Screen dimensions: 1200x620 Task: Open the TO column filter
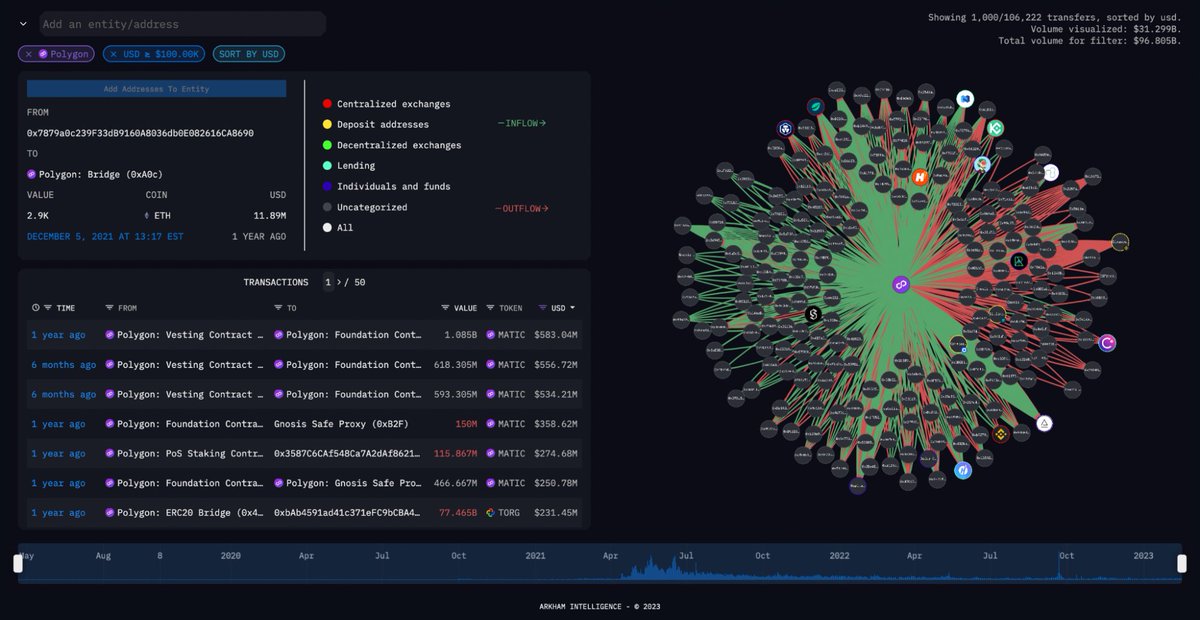(278, 308)
